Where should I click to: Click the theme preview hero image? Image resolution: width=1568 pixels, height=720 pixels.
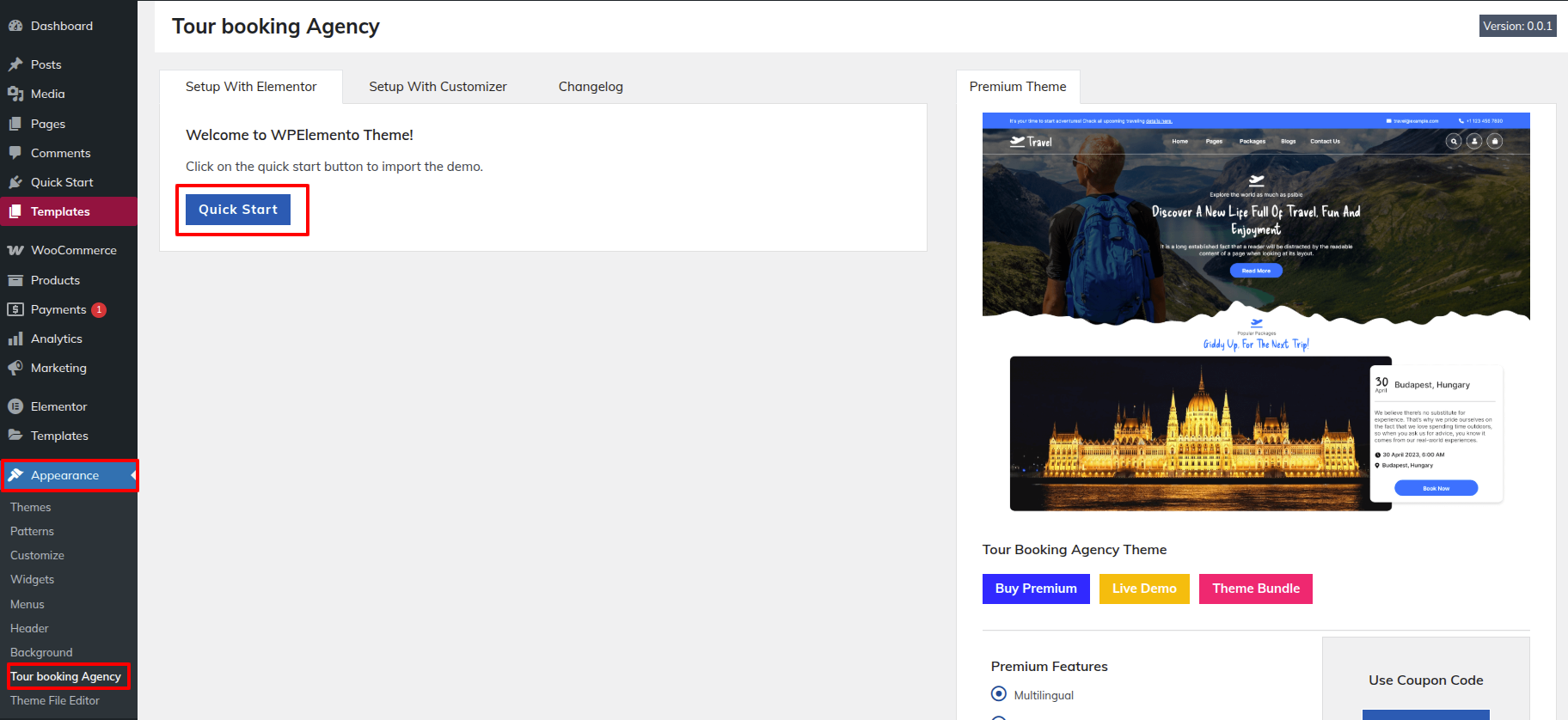[x=1256, y=219]
